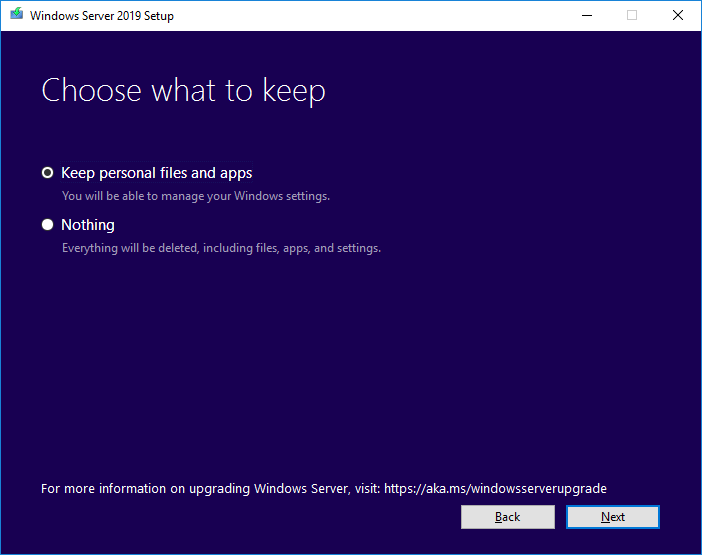Screen dimensions: 702x555
Task: Click the 'Choose what to keep' heading
Action: point(184,91)
